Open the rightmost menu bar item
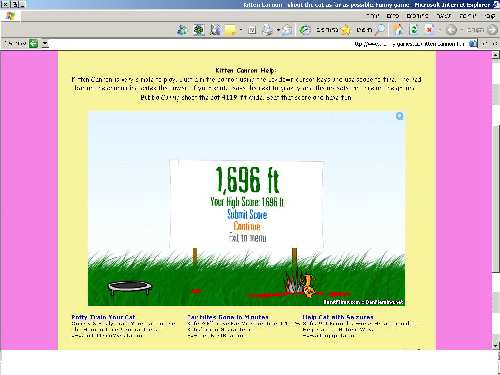The image size is (500, 375). click(x=489, y=16)
